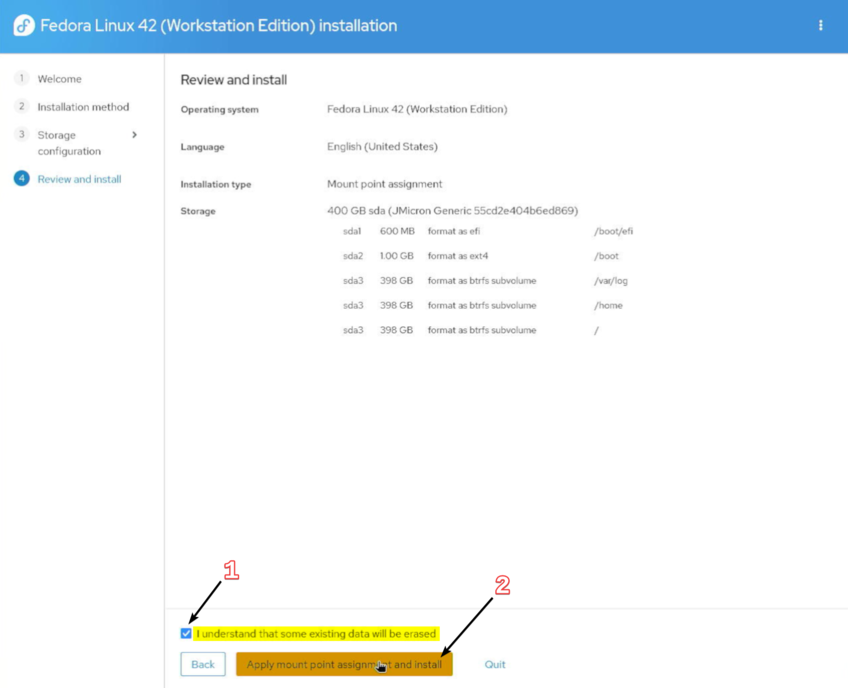The image size is (848, 688).
Task: Click the /var/log mount point
Action: [611, 281]
